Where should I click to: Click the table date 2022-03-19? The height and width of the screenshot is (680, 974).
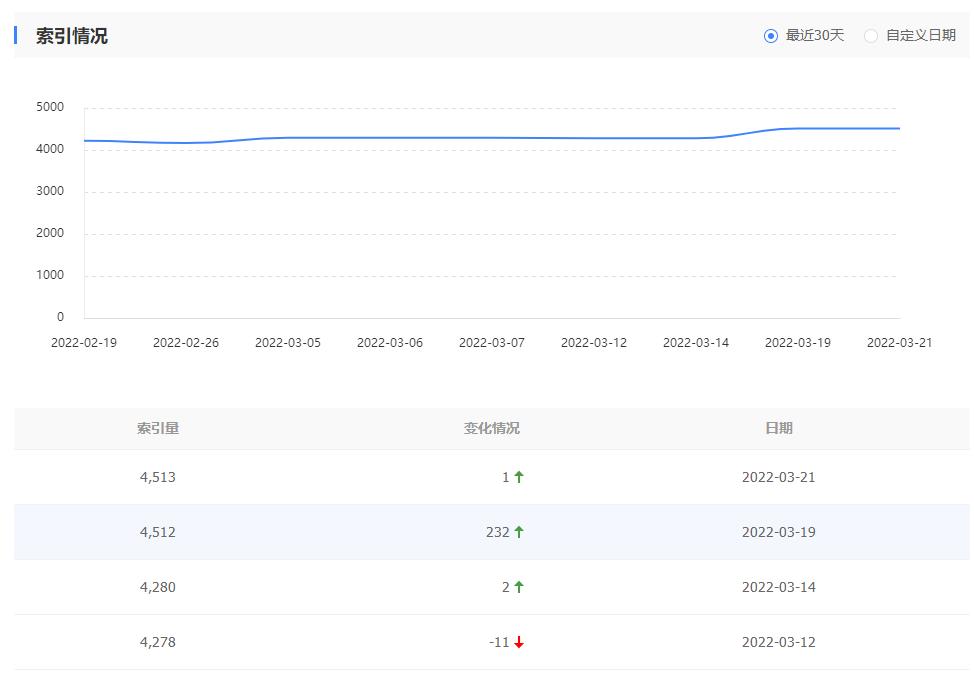778,532
